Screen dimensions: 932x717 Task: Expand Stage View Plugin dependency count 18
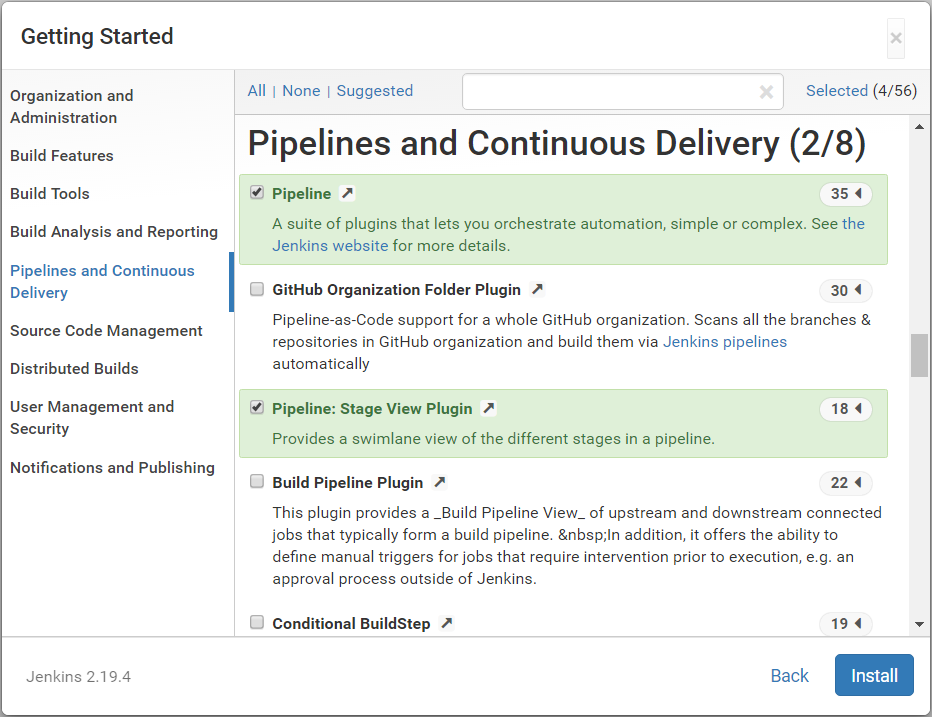pos(846,409)
